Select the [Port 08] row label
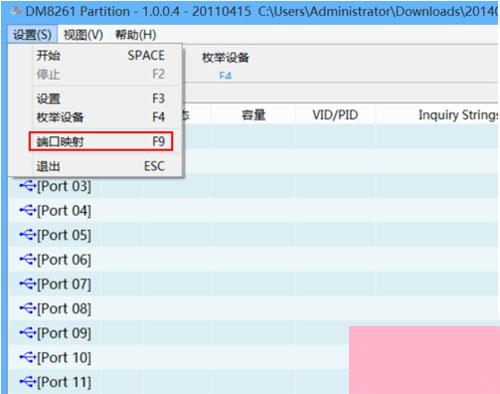This screenshot has width=500, height=394. [x=64, y=308]
